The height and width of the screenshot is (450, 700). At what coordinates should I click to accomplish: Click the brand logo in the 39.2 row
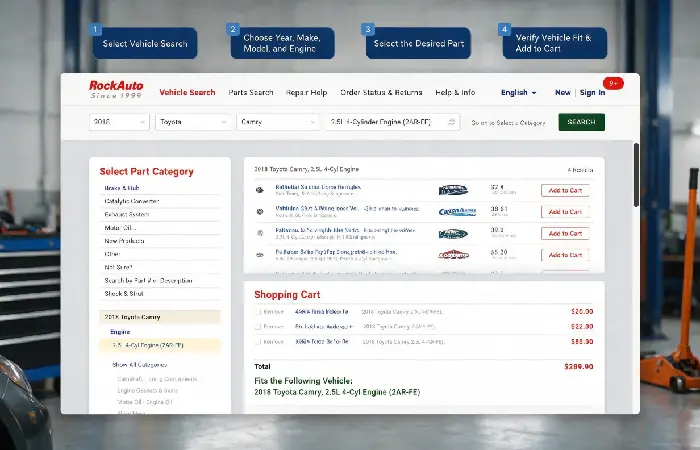click(x=453, y=233)
